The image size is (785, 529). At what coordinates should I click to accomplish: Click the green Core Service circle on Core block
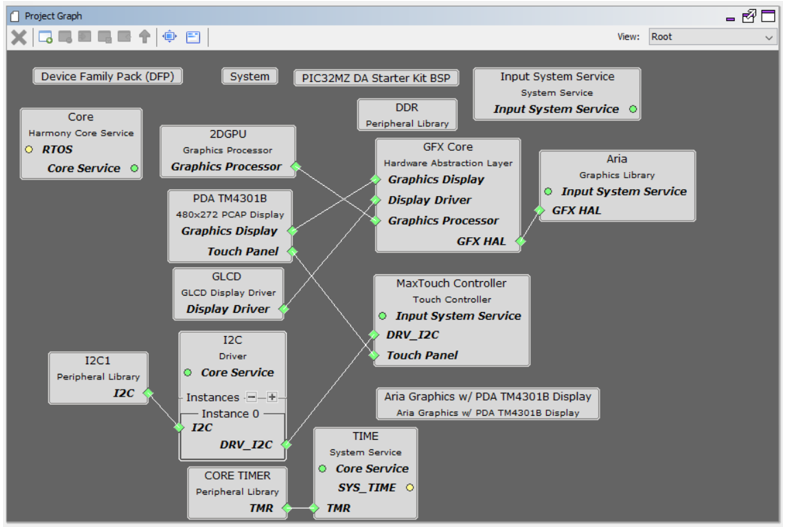click(134, 168)
